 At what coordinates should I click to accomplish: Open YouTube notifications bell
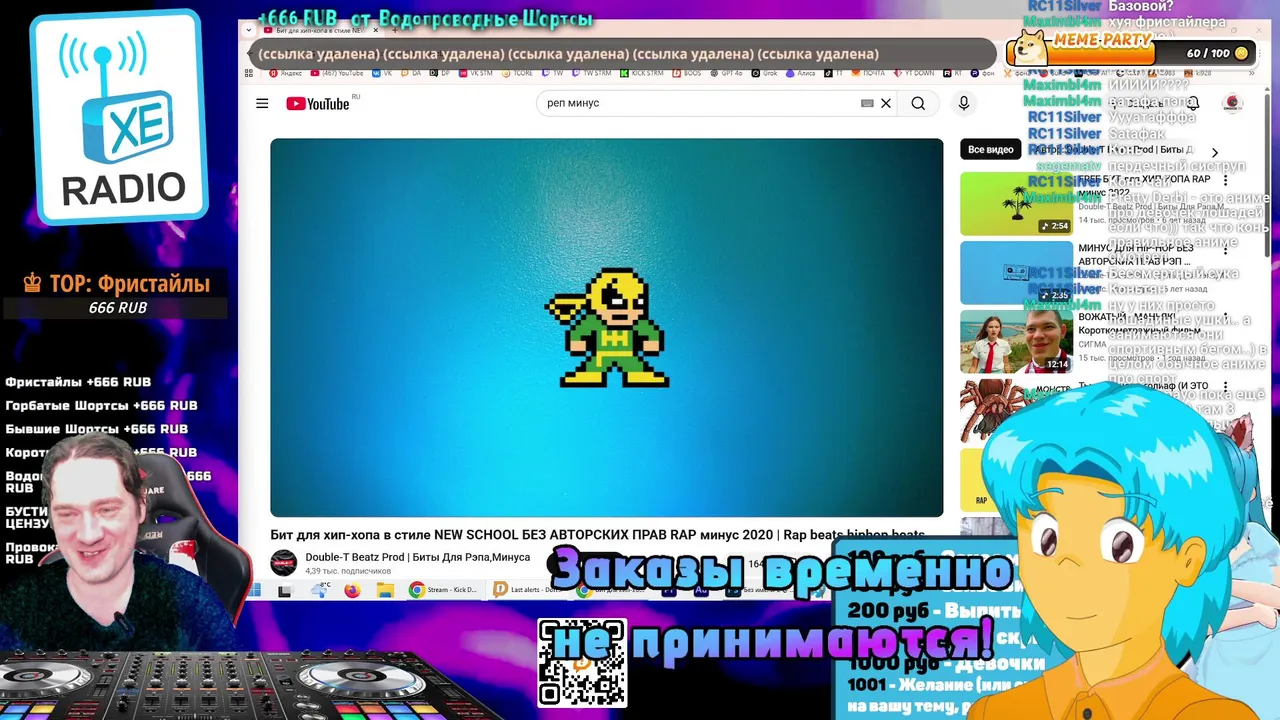(x=1193, y=103)
